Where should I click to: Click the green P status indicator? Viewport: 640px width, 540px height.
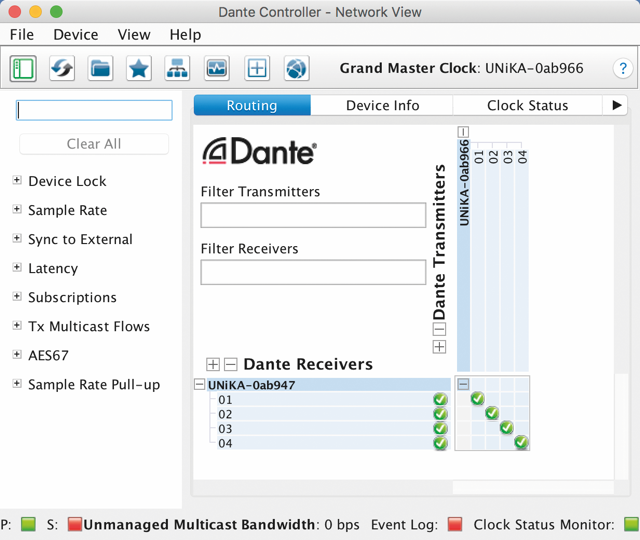click(28, 524)
